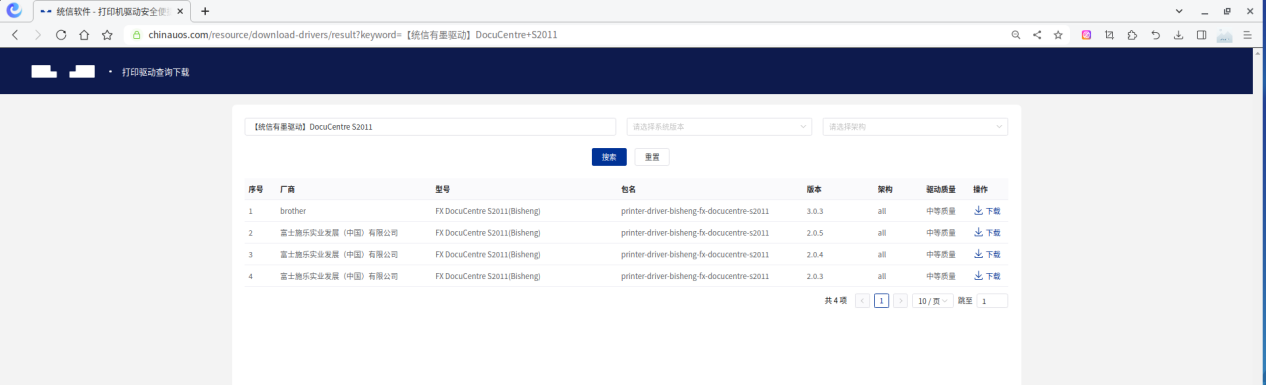Click package name cell in row 1
1266x385 pixels.
tap(695, 211)
